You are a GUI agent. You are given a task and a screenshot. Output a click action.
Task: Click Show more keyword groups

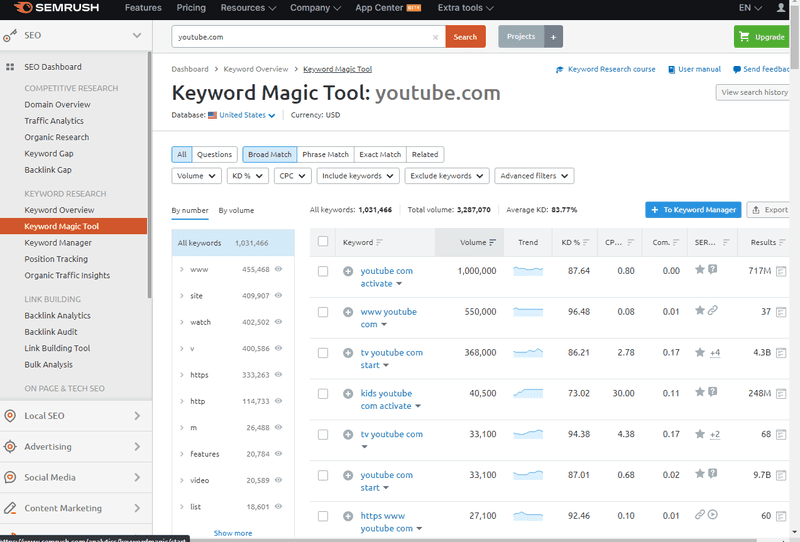point(233,533)
